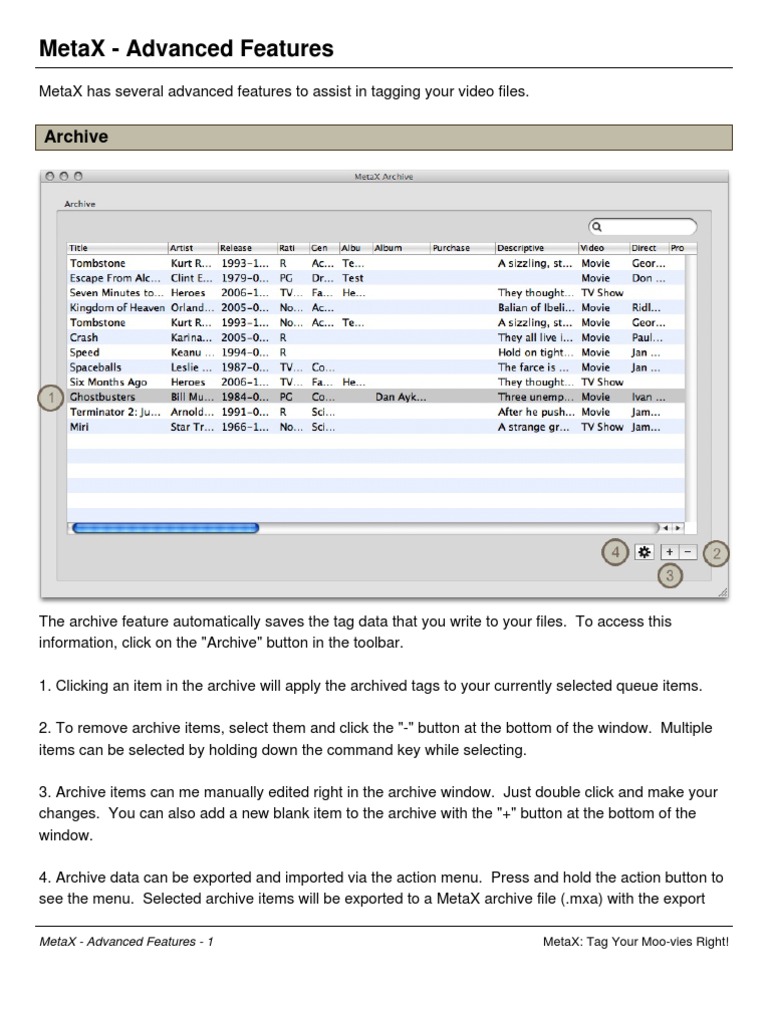Sort by the Release column header
768x1024 pixels.
248,248
